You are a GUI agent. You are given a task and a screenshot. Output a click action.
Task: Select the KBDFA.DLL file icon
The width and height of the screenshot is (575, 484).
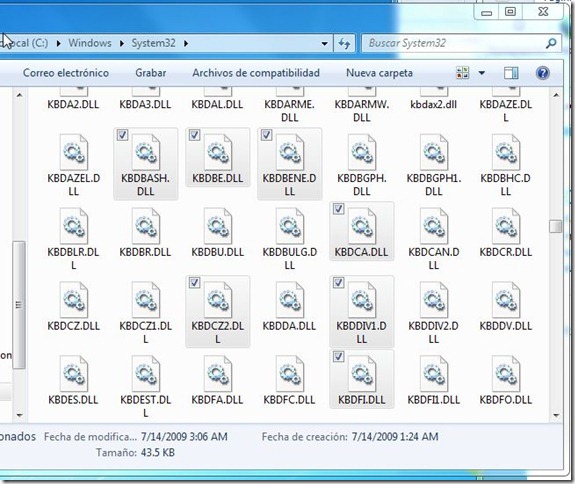coord(218,374)
